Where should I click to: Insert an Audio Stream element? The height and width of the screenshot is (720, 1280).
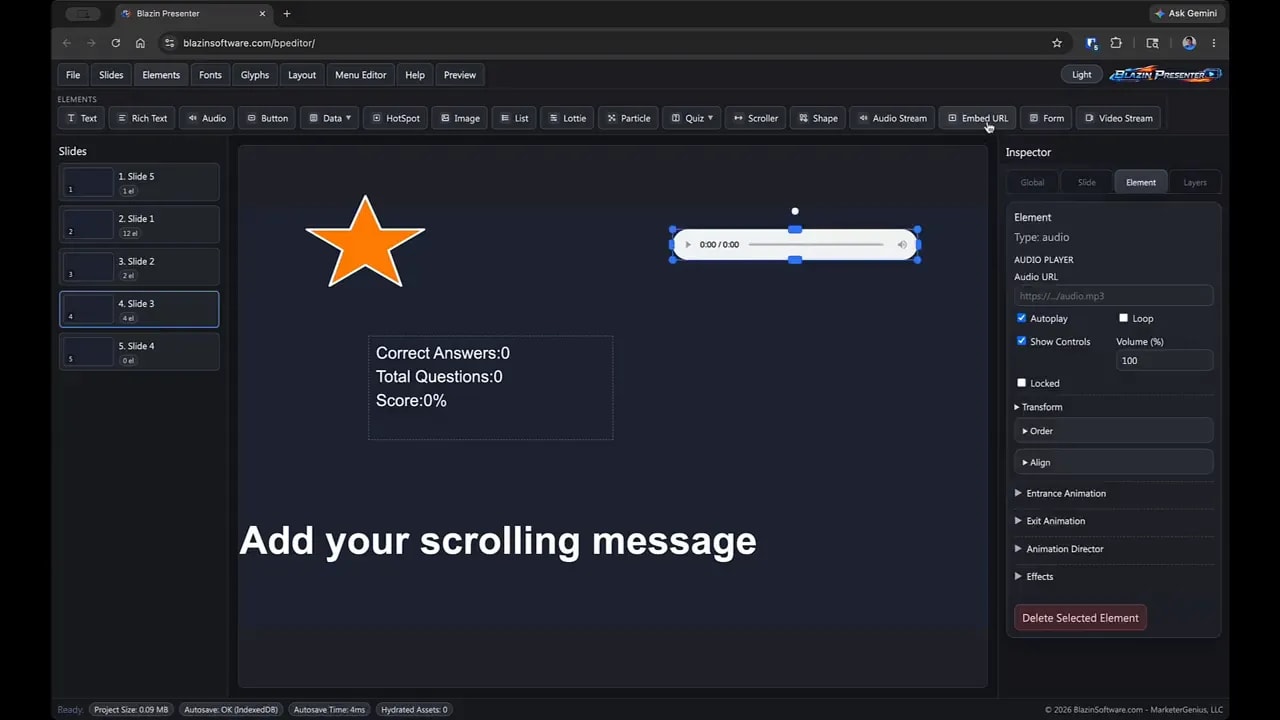(892, 118)
